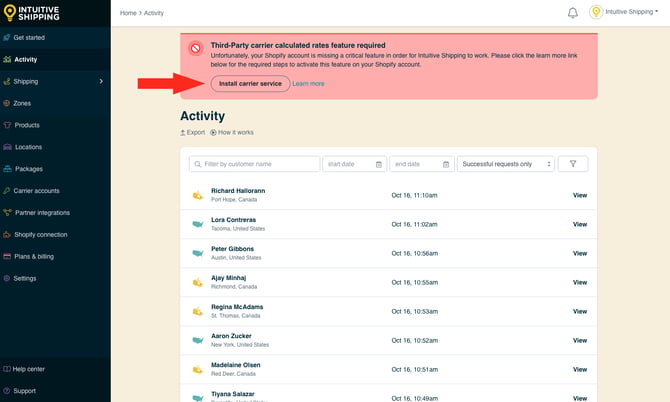
Task: Click the Zones globe icon
Action: point(6,103)
